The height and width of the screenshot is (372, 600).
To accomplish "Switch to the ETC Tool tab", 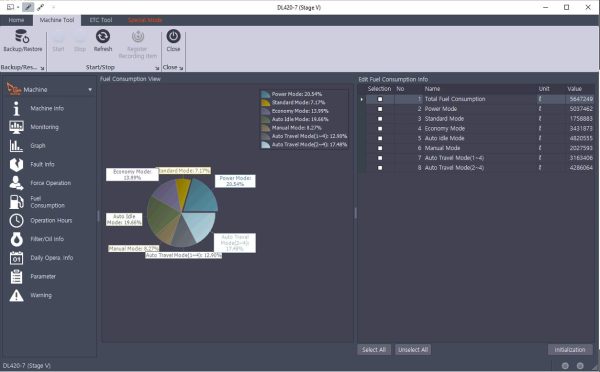I will 101,20.
